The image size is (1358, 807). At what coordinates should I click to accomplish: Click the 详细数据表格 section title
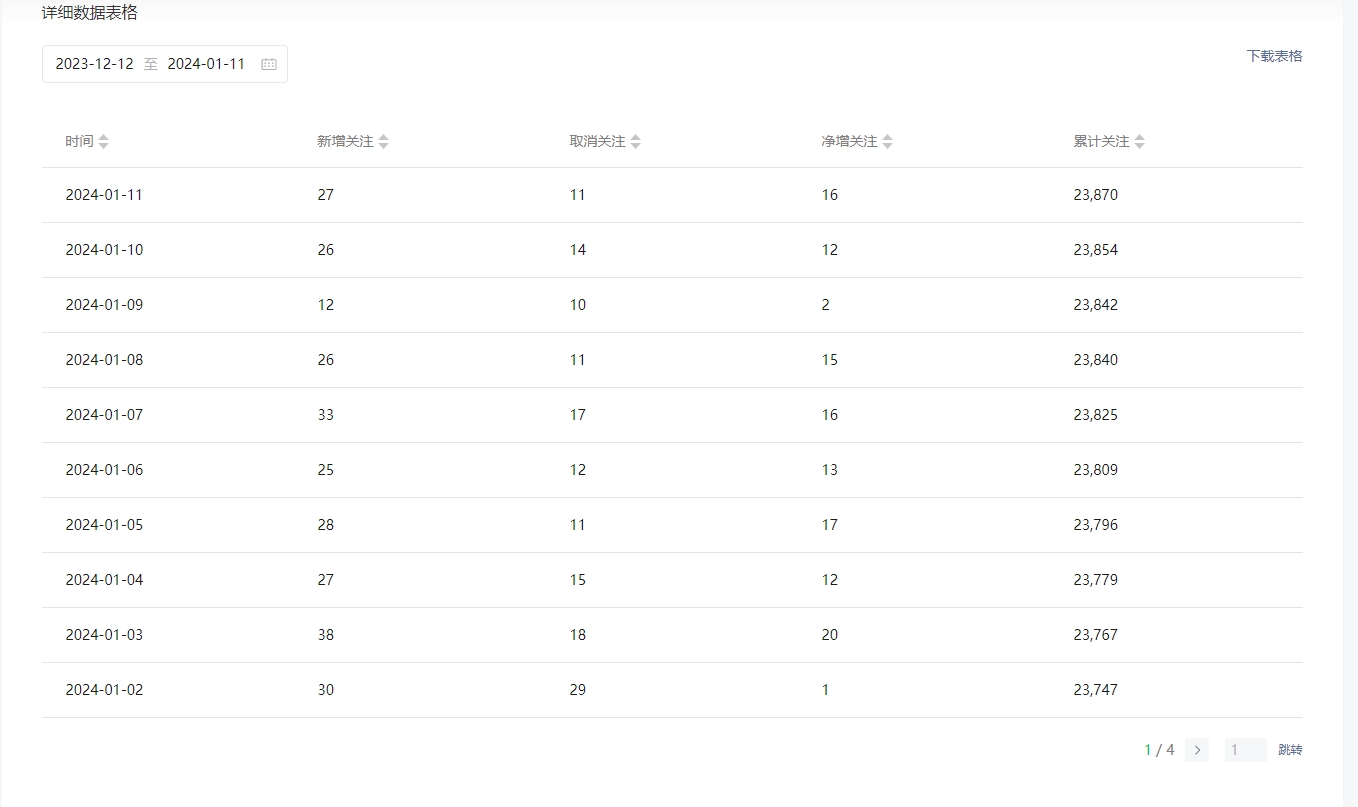click(90, 13)
